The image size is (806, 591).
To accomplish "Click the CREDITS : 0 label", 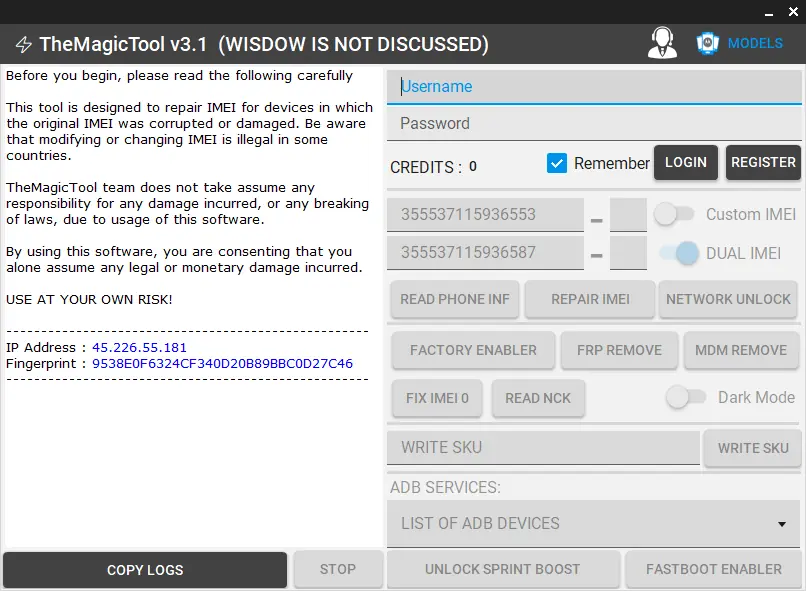I will (x=433, y=167).
